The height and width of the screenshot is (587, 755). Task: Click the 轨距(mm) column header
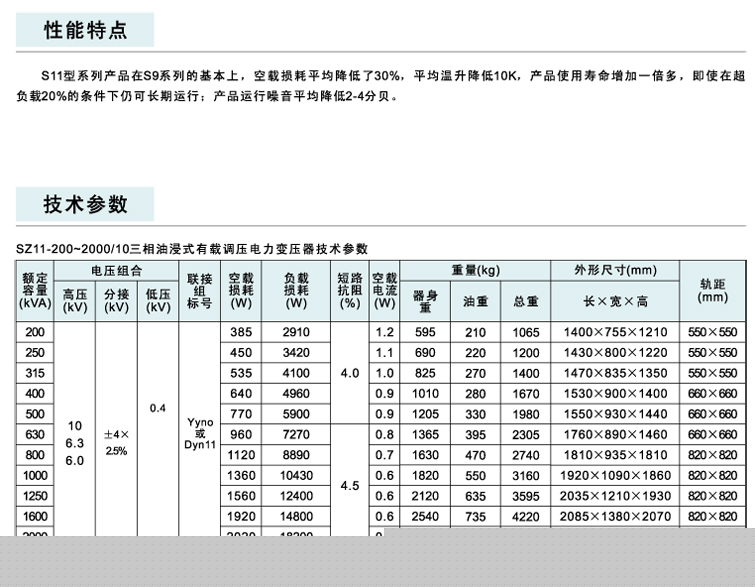(712, 290)
